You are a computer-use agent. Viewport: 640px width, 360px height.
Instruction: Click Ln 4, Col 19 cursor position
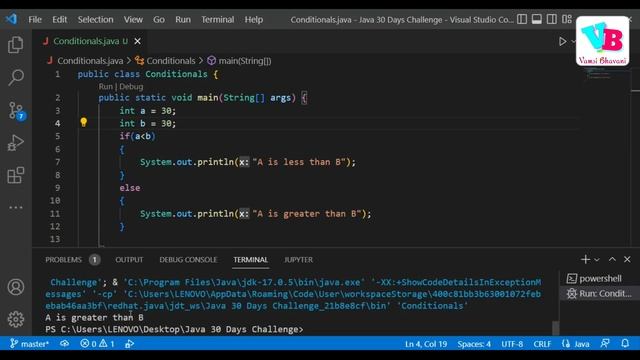point(426,344)
